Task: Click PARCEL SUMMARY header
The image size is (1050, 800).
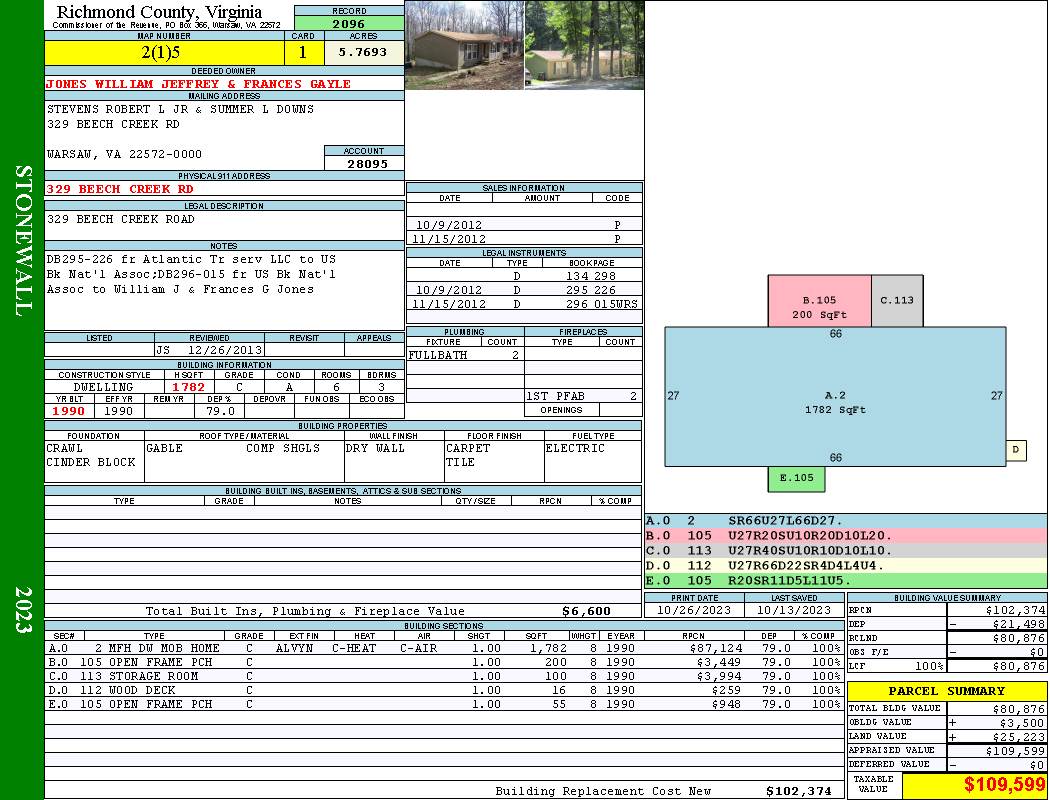Action: [x=947, y=691]
